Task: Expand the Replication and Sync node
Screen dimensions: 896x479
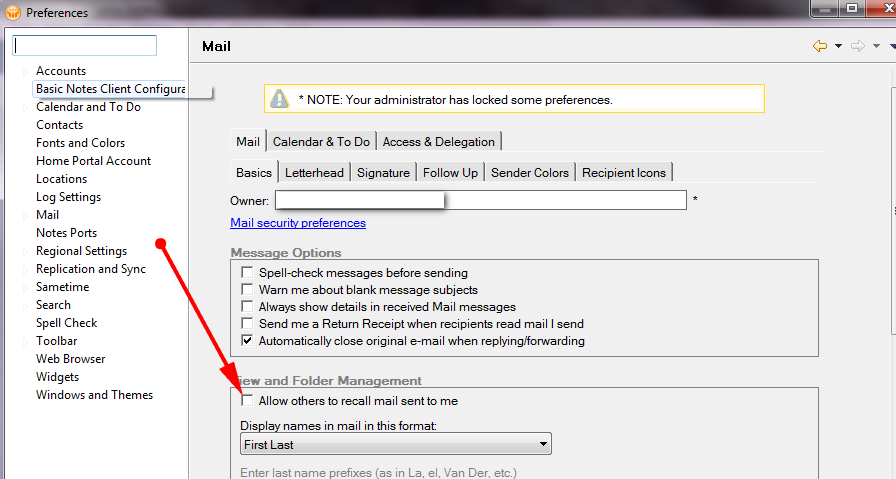Action: pos(25,270)
